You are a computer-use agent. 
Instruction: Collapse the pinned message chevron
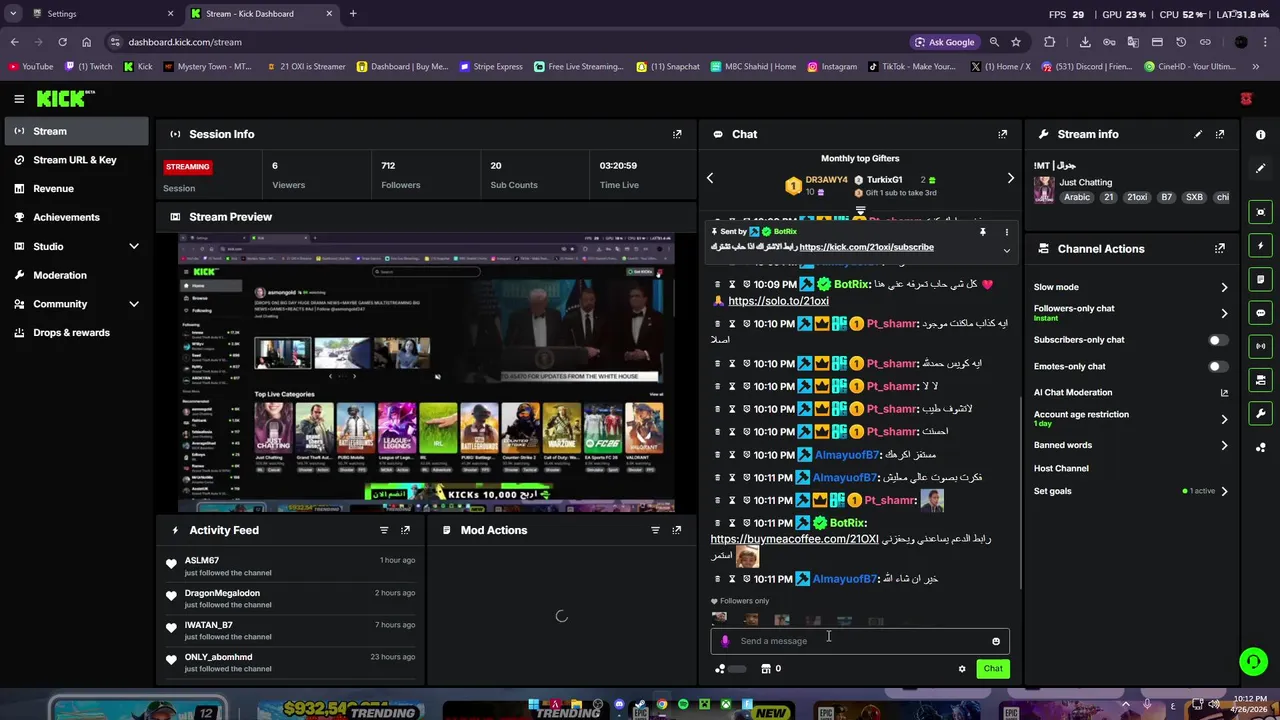point(1007,250)
